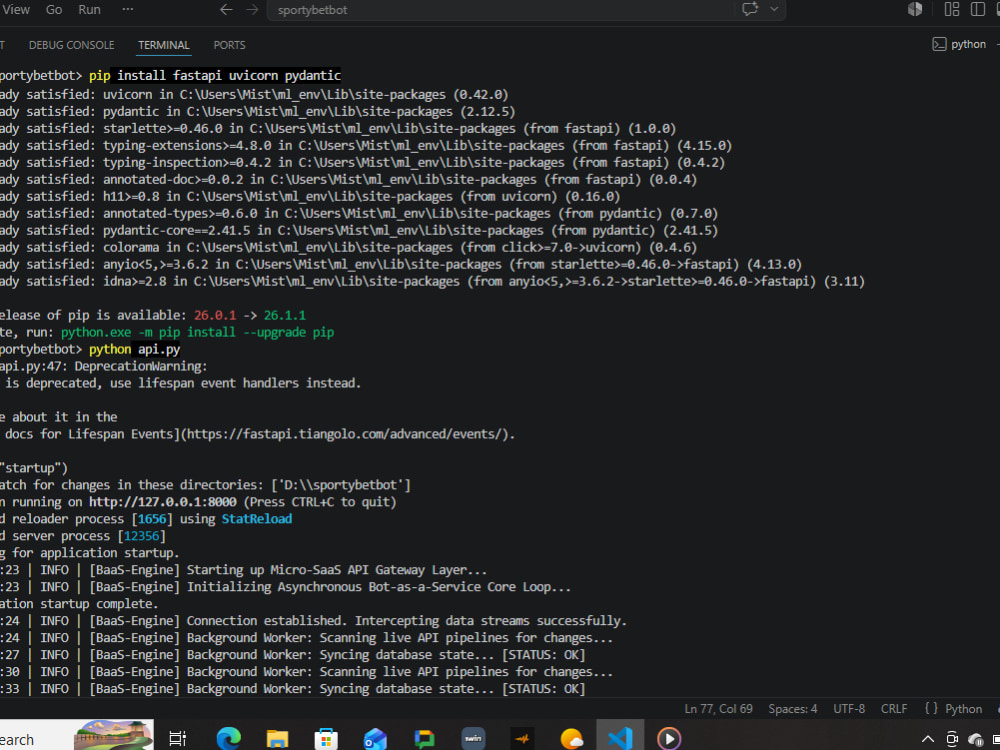Click the gray hexagon icon in title bar

[915, 9]
